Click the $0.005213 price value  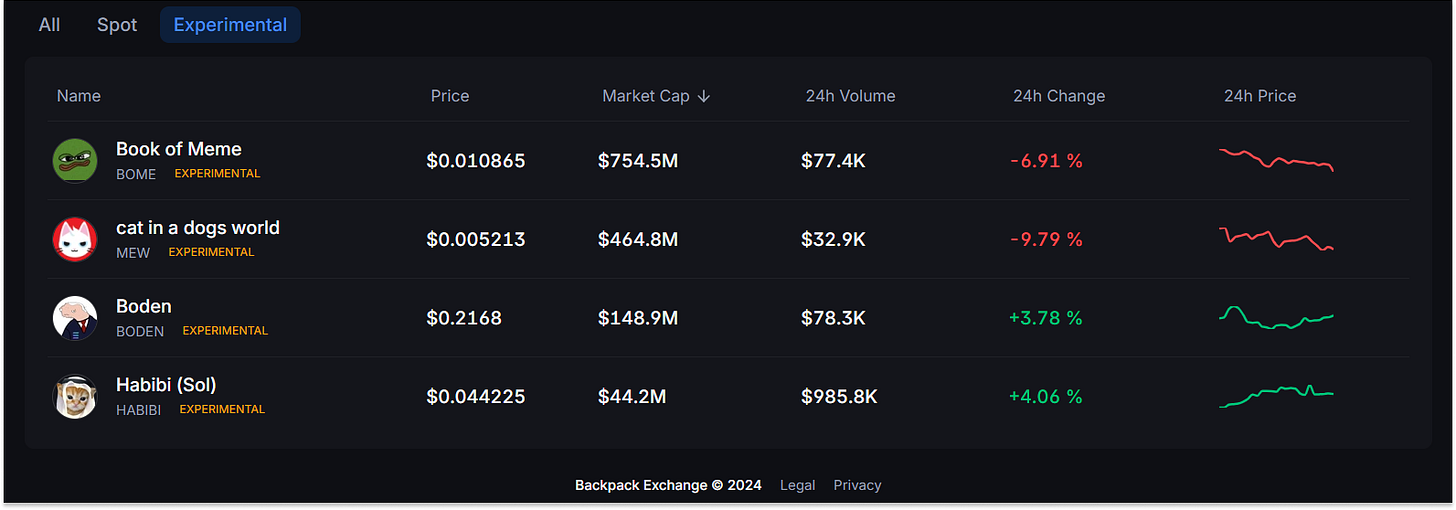point(476,239)
